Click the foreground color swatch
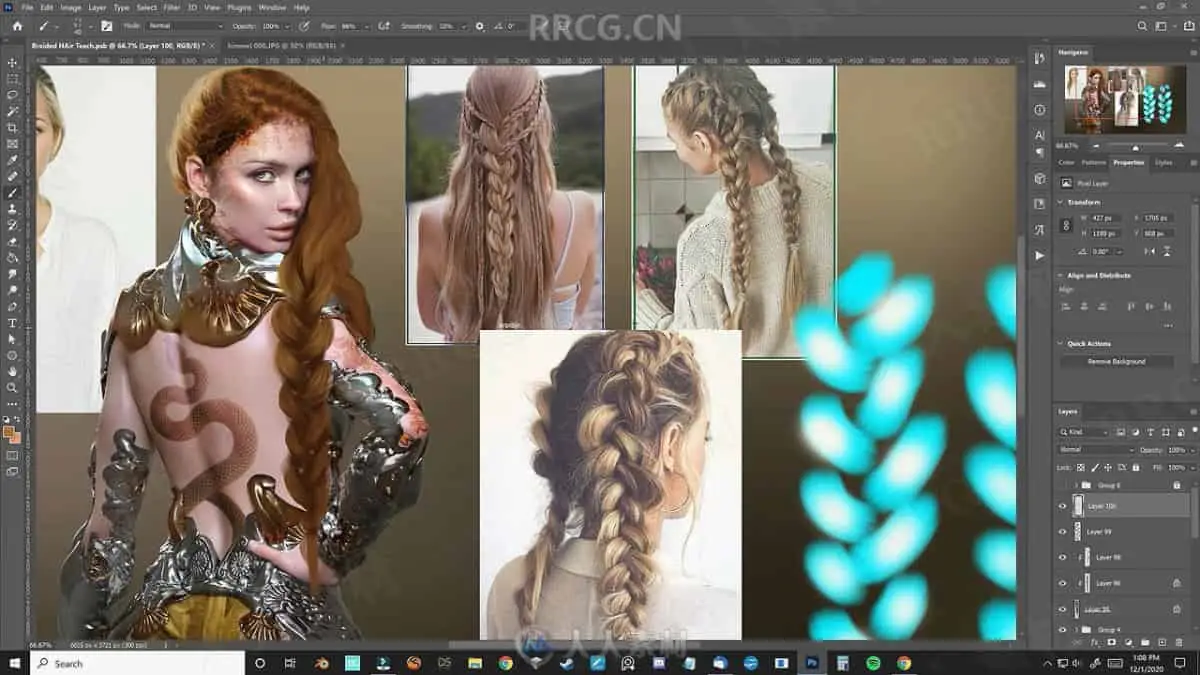The height and width of the screenshot is (675, 1200). coord(9,433)
